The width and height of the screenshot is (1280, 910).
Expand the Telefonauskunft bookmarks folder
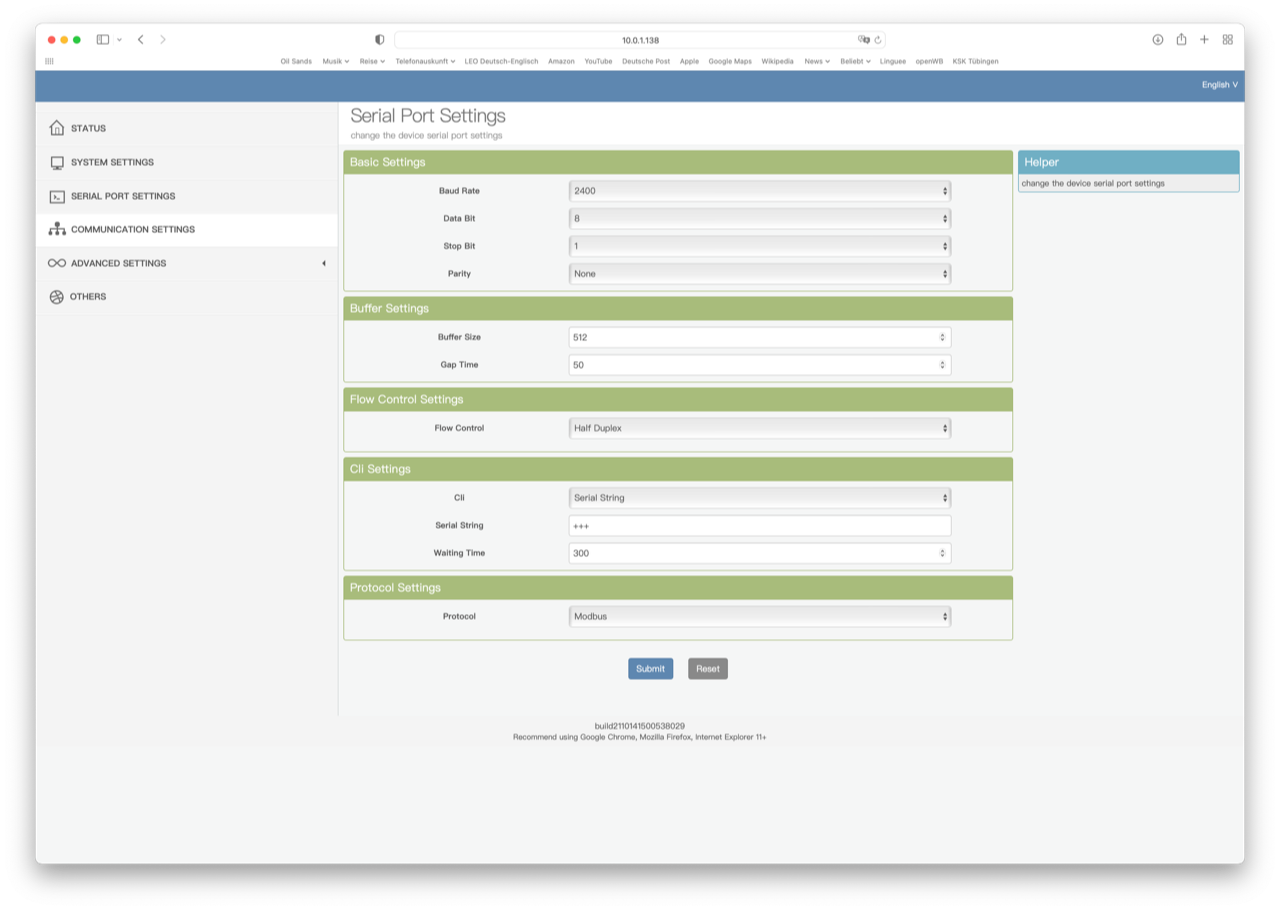[425, 61]
